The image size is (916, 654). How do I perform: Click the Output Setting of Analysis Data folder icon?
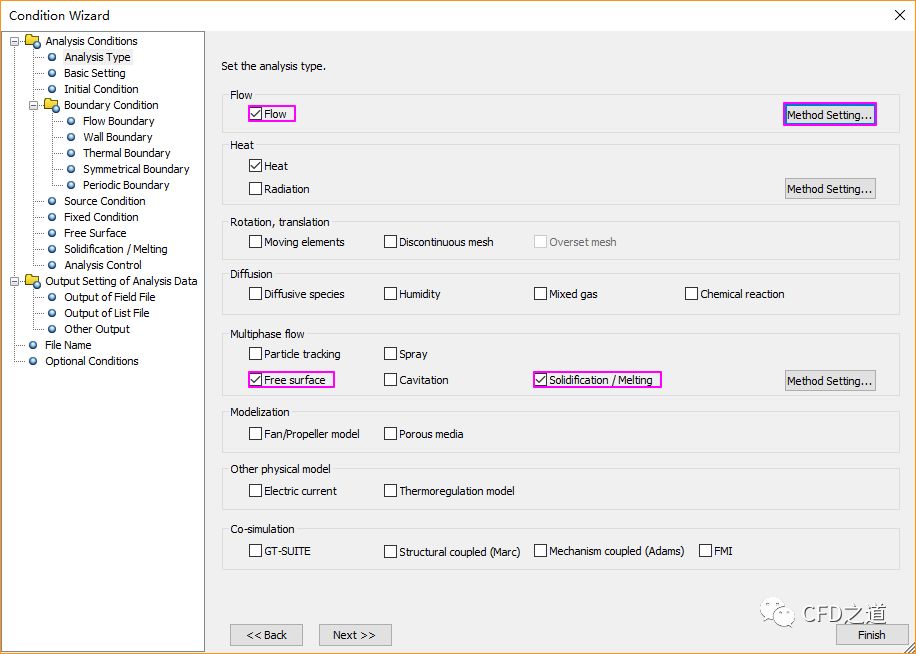point(33,281)
